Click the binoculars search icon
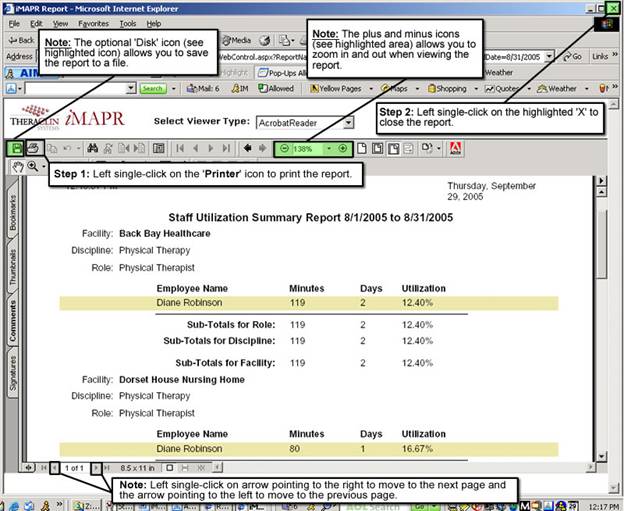Viewport: 624px width, 511px height. click(92, 148)
